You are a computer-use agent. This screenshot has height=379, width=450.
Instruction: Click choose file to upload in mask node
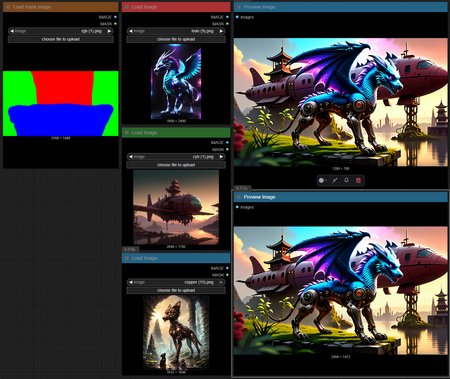point(61,39)
